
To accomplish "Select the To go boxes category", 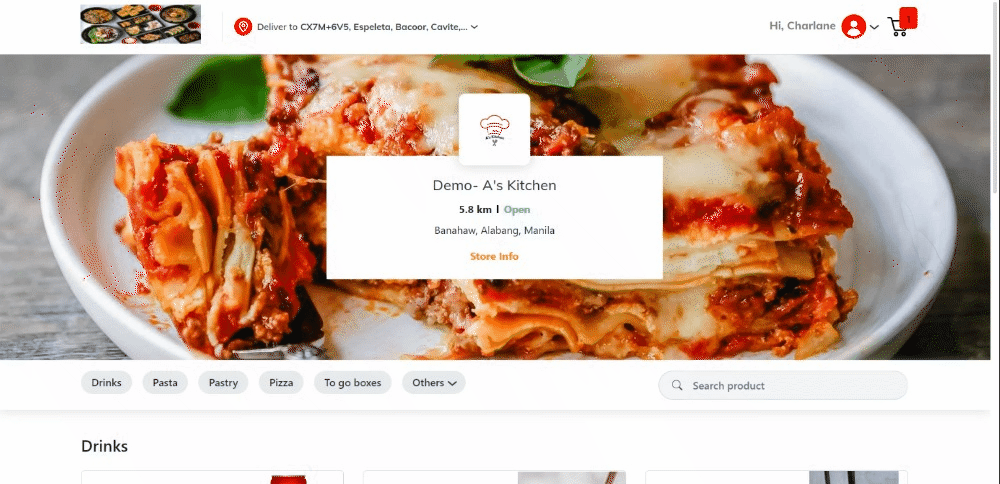I will point(353,383).
